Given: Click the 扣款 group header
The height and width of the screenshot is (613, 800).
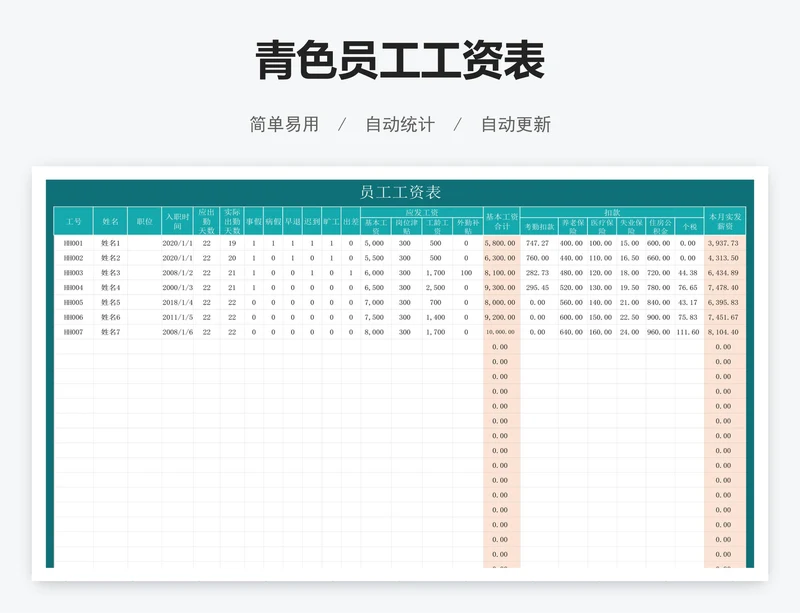Looking at the screenshot, I should pos(612,212).
